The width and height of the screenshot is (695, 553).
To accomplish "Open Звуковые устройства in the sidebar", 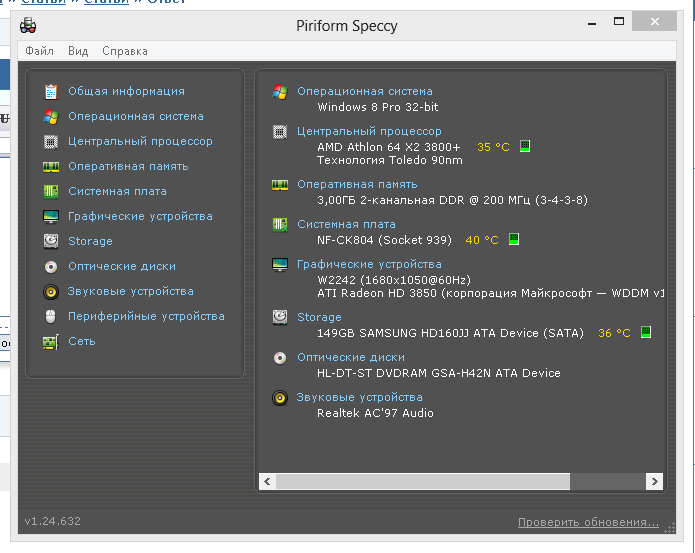I will click(x=130, y=292).
